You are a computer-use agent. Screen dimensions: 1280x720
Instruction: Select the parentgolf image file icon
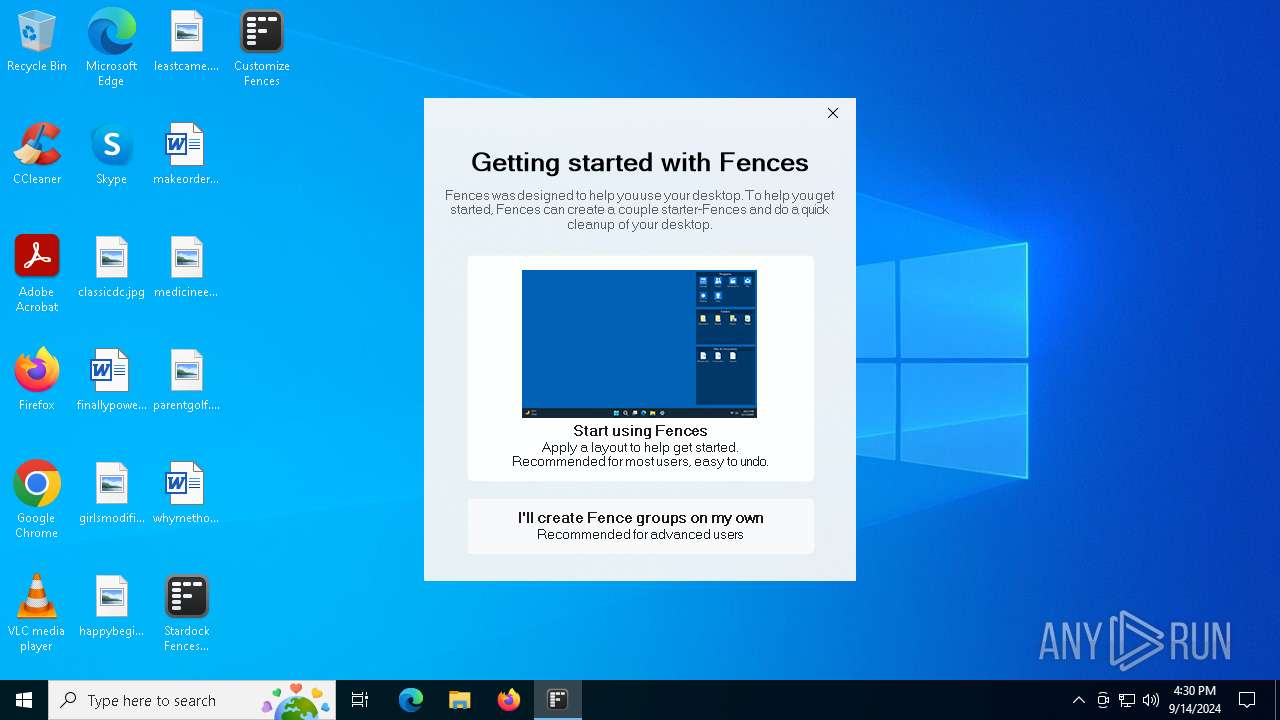[186, 380]
